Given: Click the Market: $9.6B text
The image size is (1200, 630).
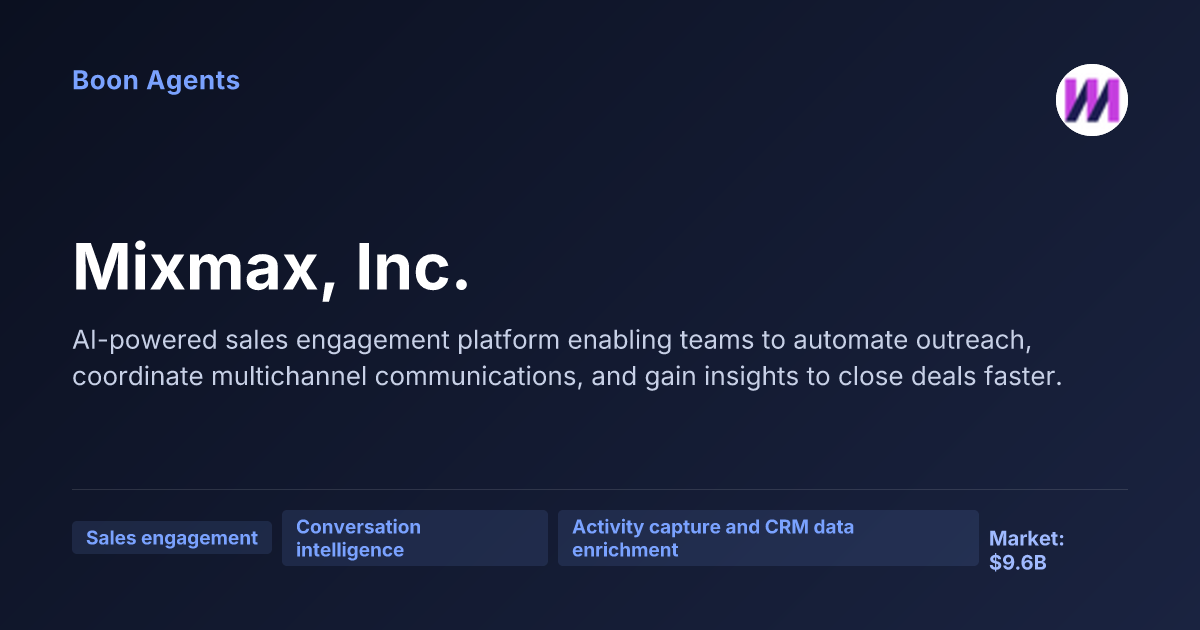Looking at the screenshot, I should coord(1027,550).
